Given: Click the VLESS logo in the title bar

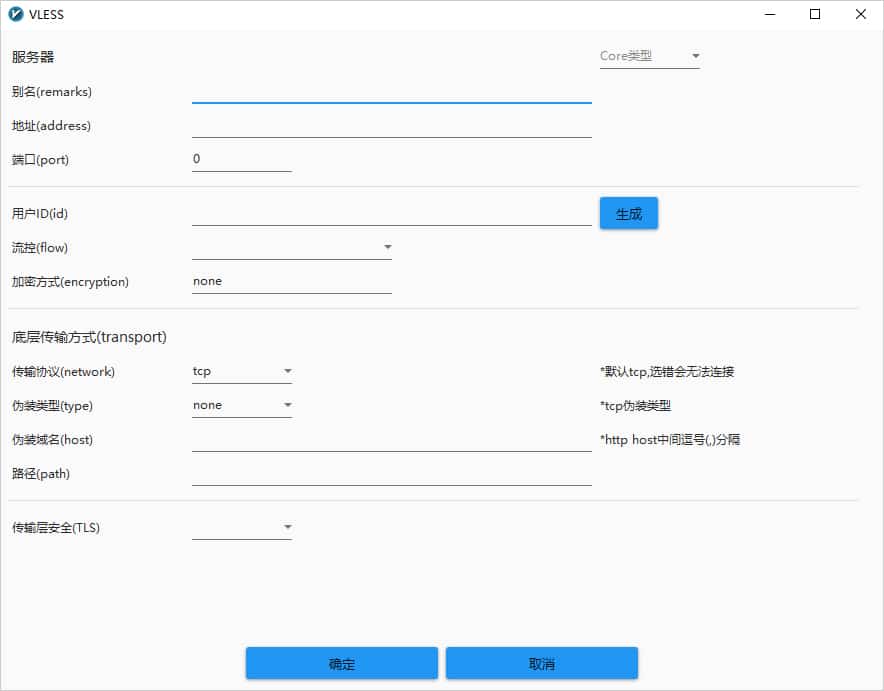Looking at the screenshot, I should coord(17,14).
